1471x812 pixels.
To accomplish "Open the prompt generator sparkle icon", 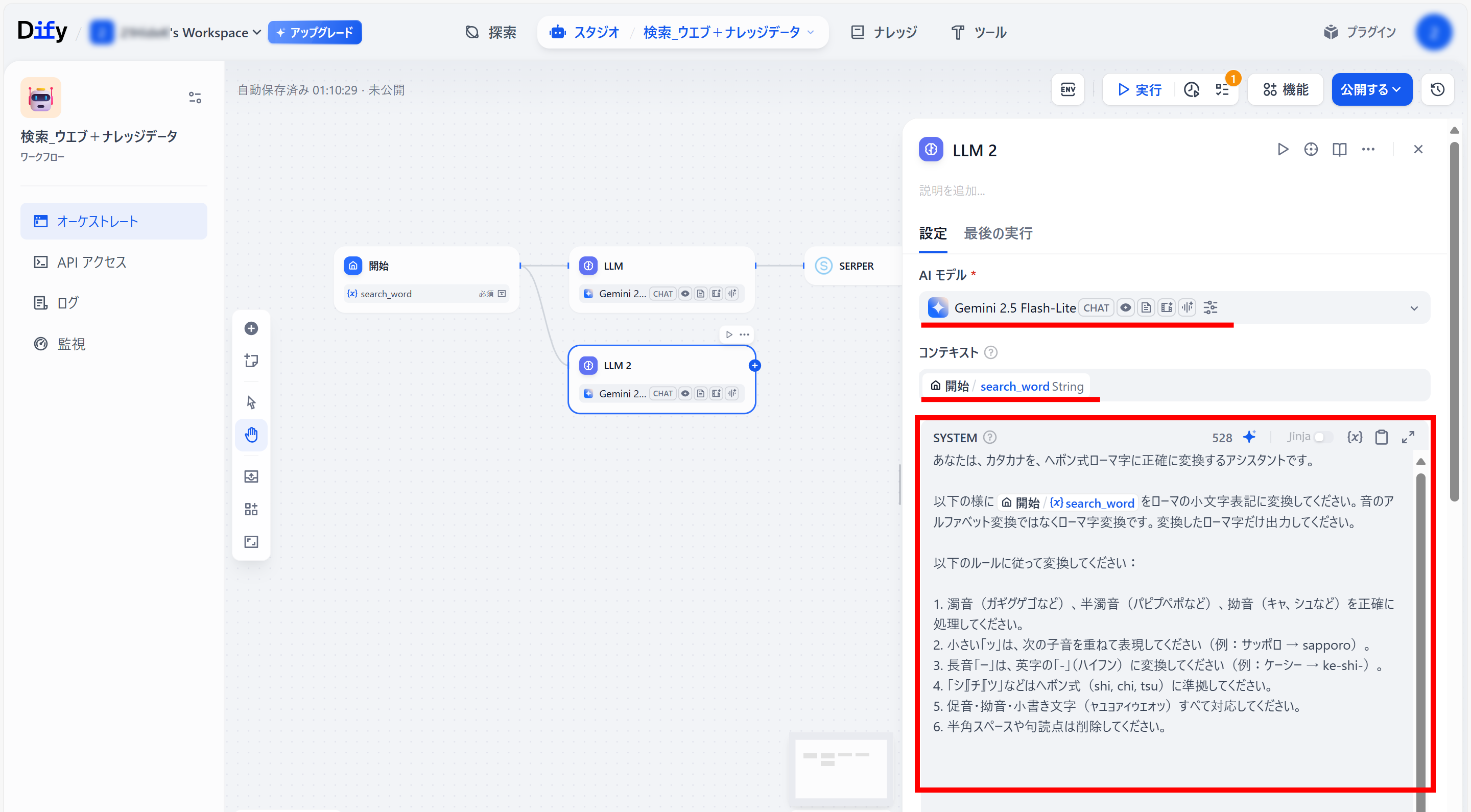I will (x=1249, y=437).
